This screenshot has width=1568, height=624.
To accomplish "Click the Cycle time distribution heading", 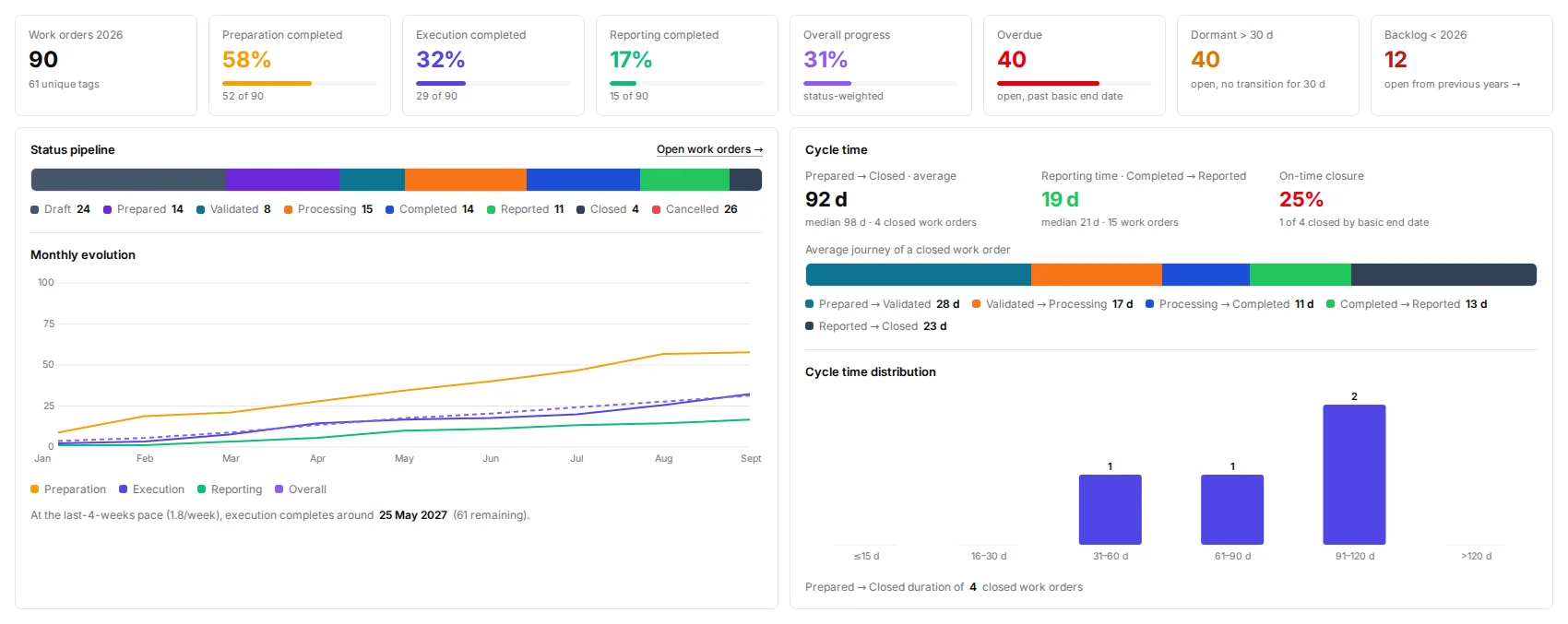I will (x=871, y=371).
